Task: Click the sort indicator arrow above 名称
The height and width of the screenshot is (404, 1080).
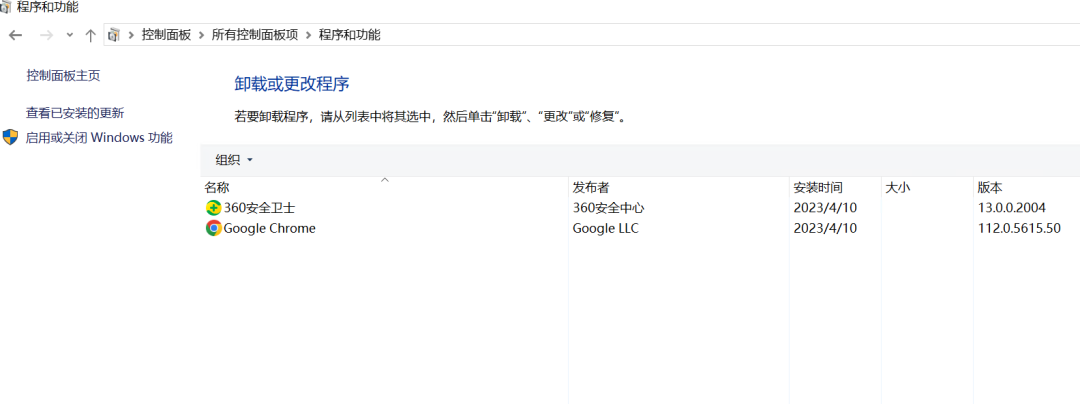Action: pos(385,180)
